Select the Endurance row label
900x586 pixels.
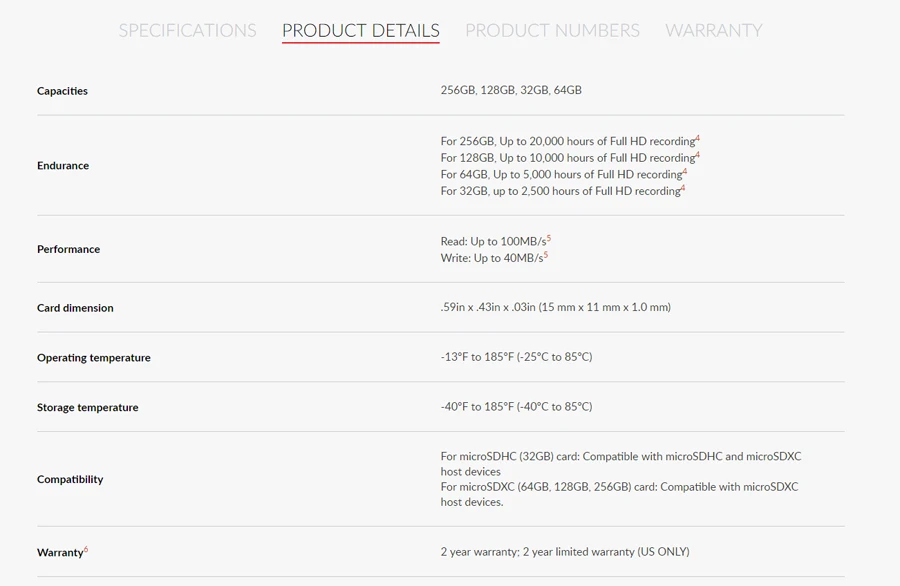tap(63, 165)
